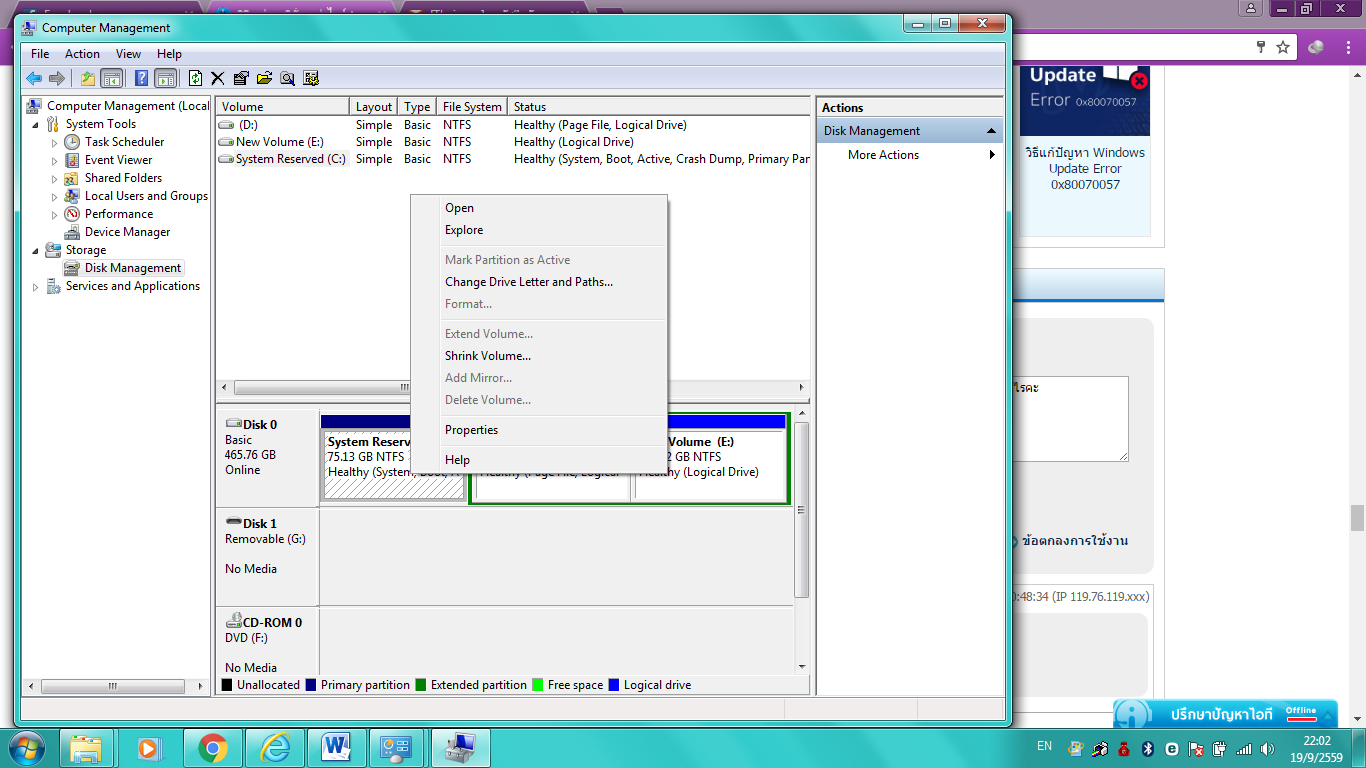Open the More Actions submenu
The height and width of the screenshot is (768, 1366).
point(909,155)
